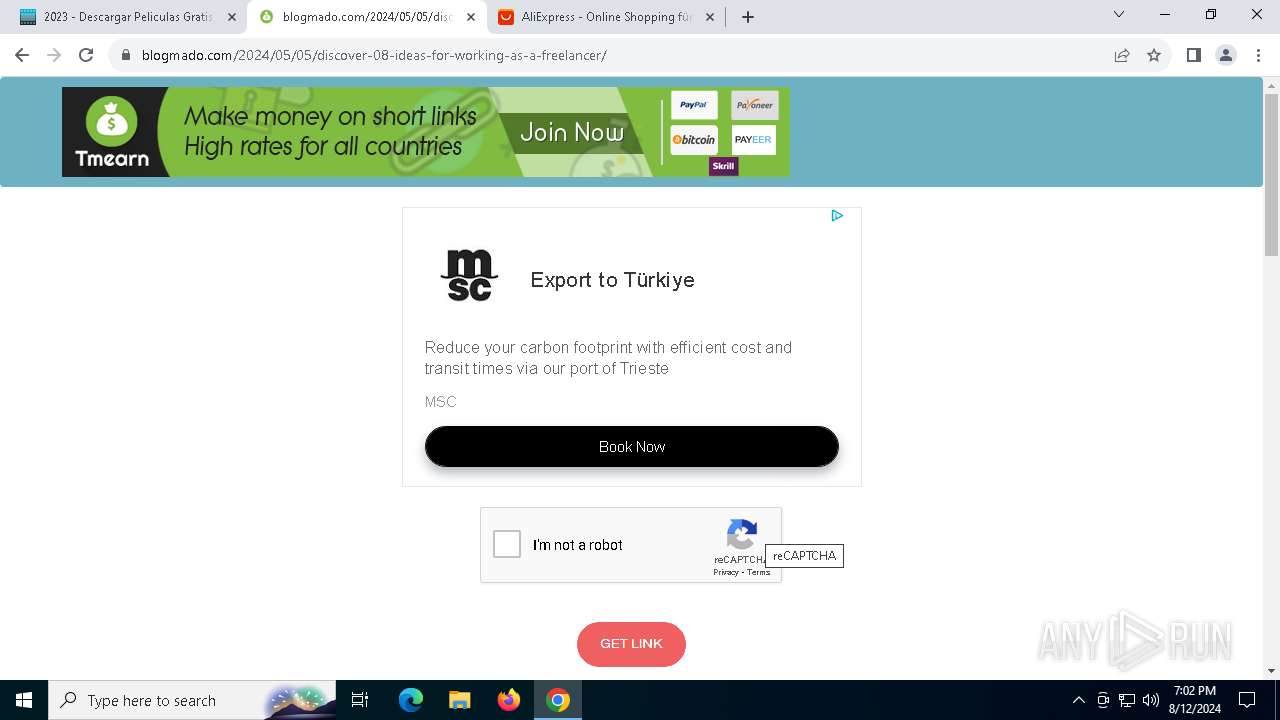
Task: Click the MSC advertiser name
Action: pyautogui.click(x=440, y=402)
